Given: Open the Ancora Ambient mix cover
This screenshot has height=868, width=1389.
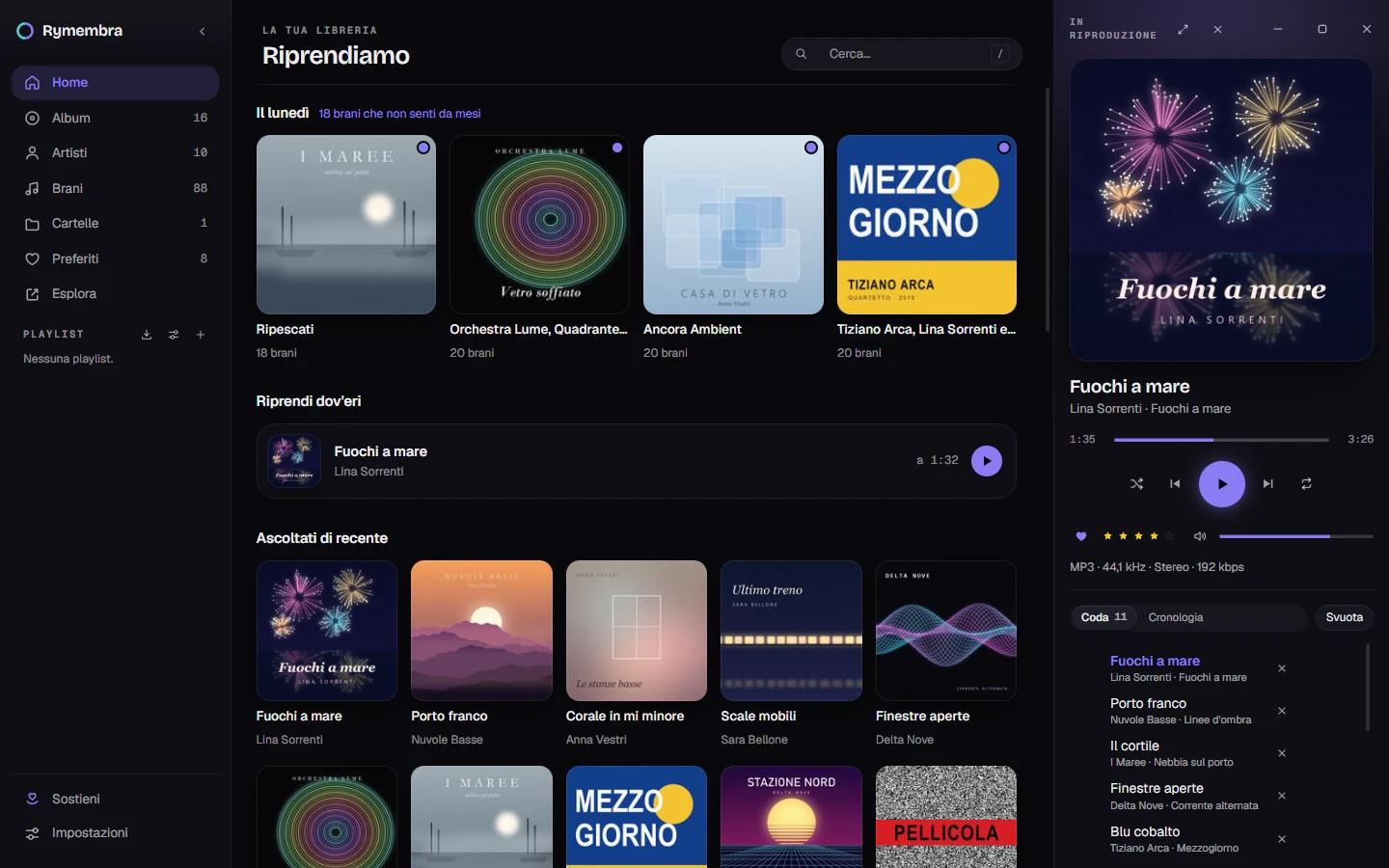Looking at the screenshot, I should point(733,225).
